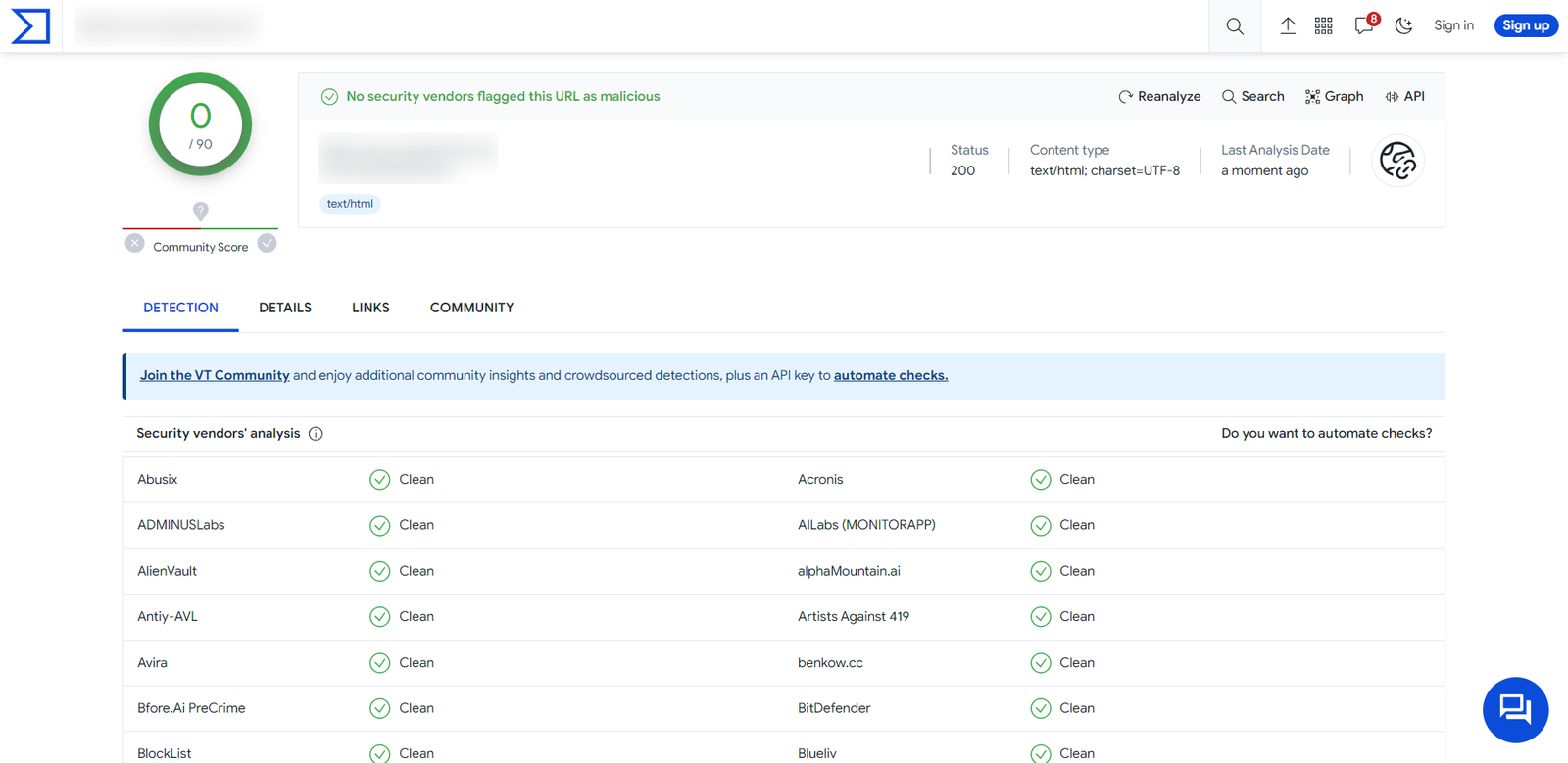Click the community score pin marker

click(200, 211)
